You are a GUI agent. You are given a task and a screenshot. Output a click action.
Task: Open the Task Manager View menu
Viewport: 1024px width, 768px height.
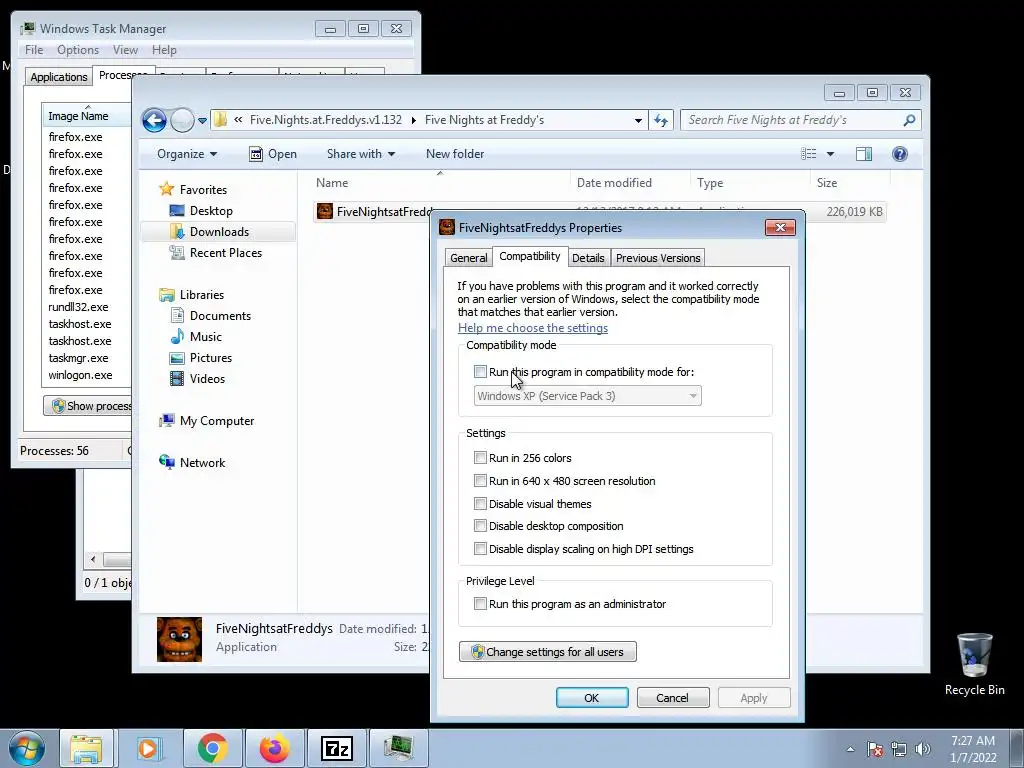125,50
